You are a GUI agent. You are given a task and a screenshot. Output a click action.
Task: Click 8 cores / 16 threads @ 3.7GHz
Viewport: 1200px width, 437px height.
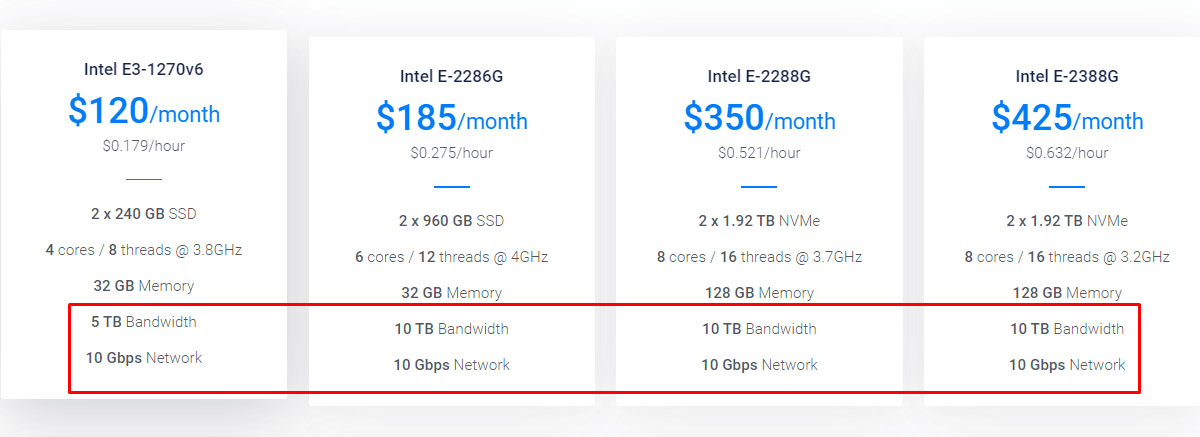[x=759, y=257]
